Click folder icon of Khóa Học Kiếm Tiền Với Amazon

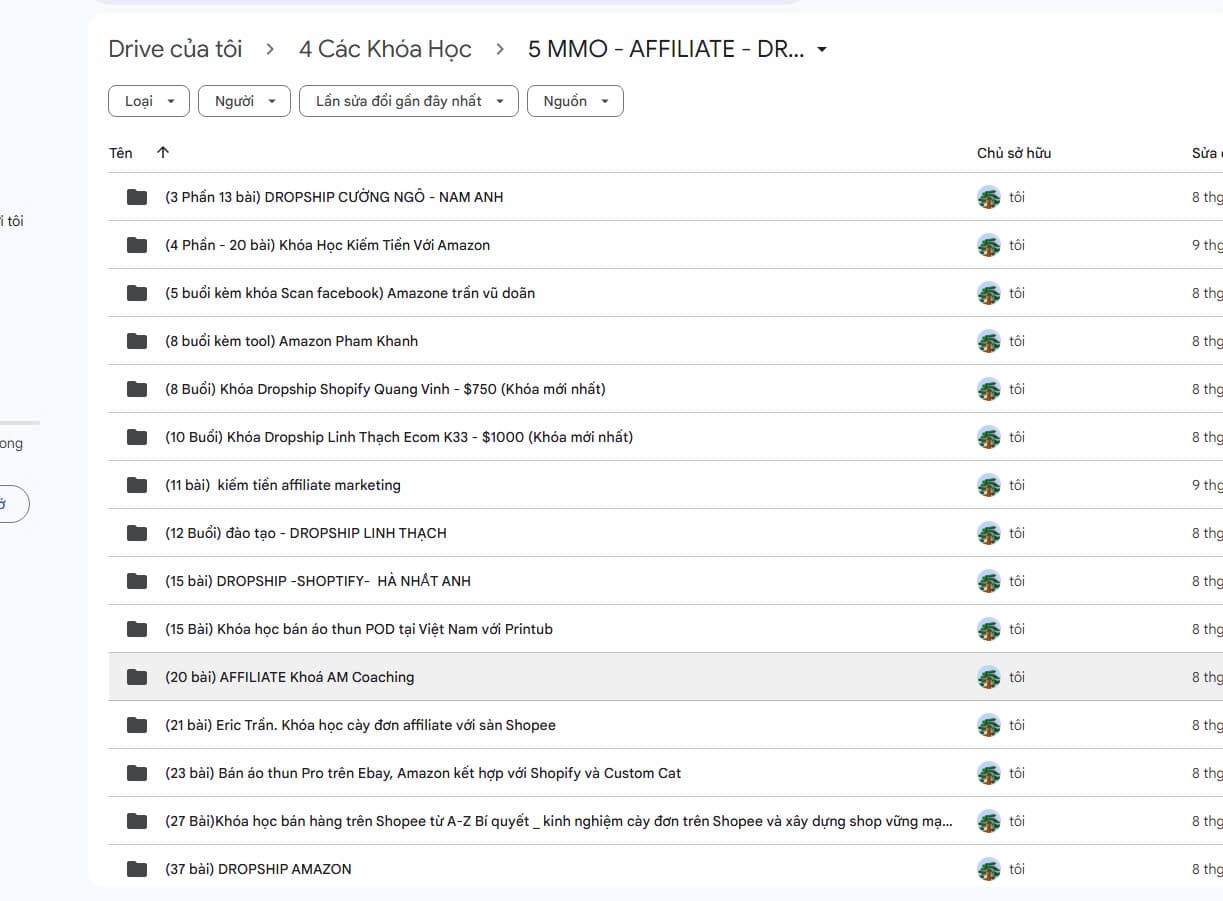pyautogui.click(x=137, y=245)
